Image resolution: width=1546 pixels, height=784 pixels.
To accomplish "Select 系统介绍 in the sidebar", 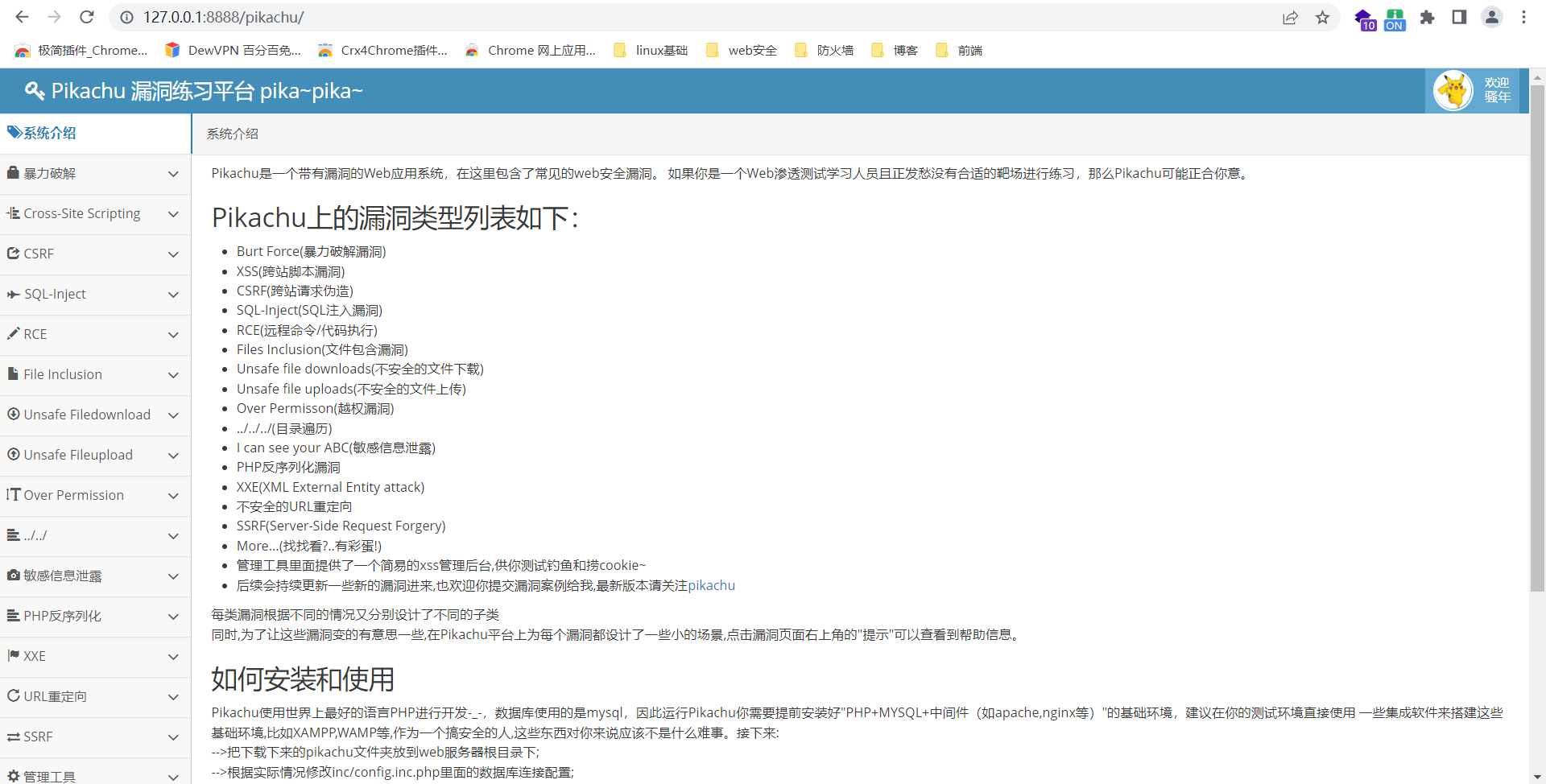I will click(95, 133).
